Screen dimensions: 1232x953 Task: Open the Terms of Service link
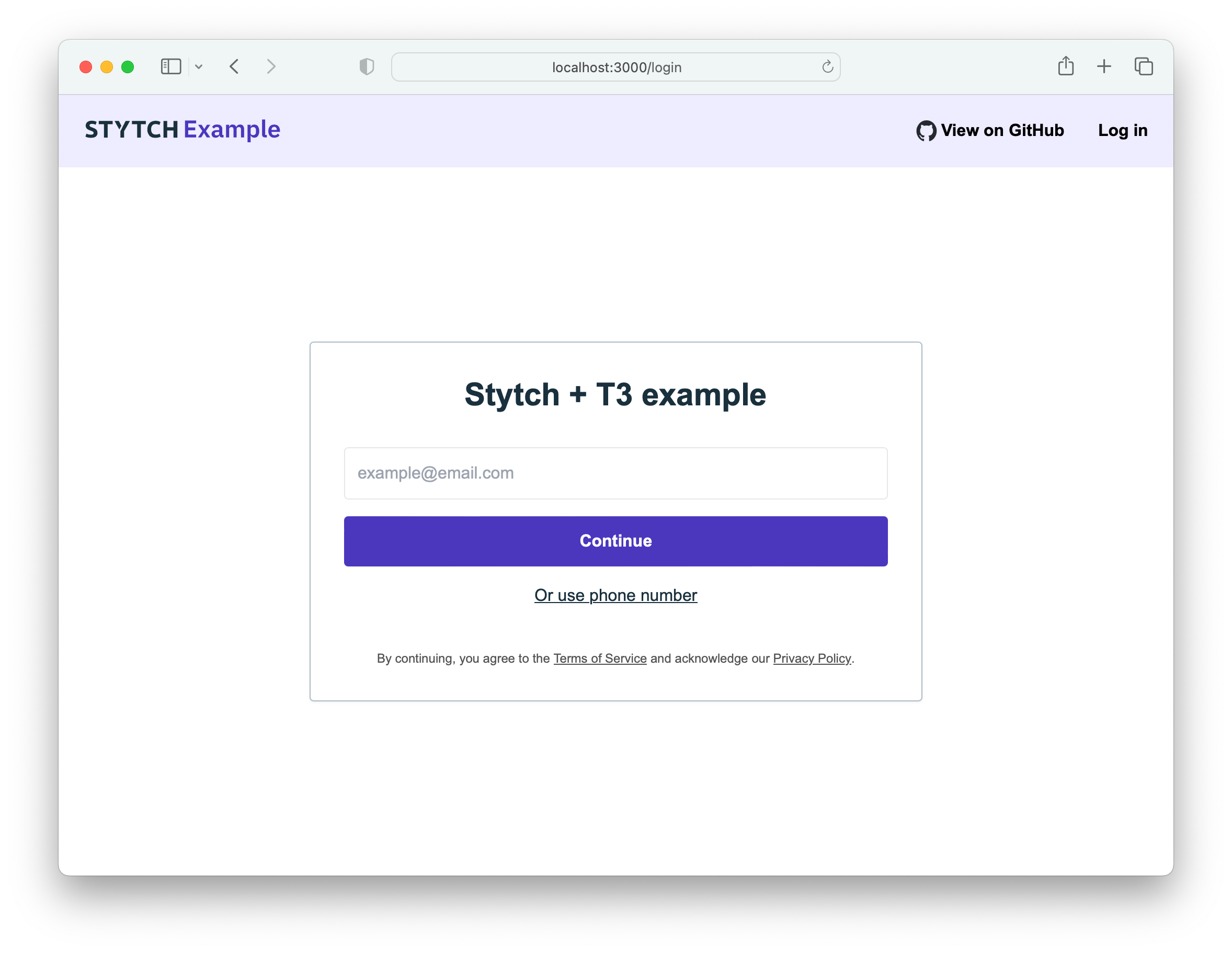pos(600,659)
